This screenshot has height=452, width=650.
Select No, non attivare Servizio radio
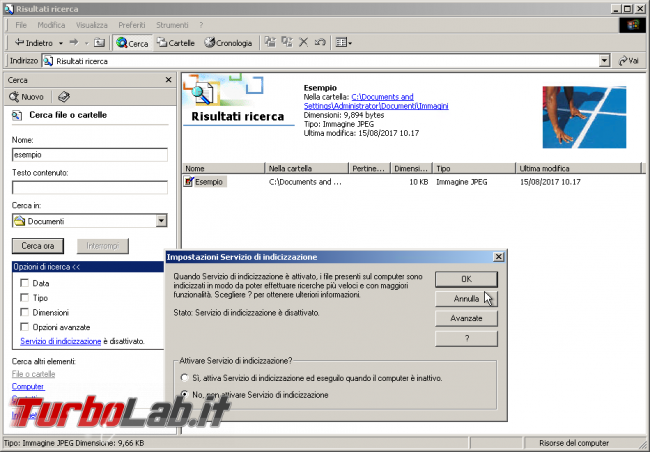click(184, 394)
